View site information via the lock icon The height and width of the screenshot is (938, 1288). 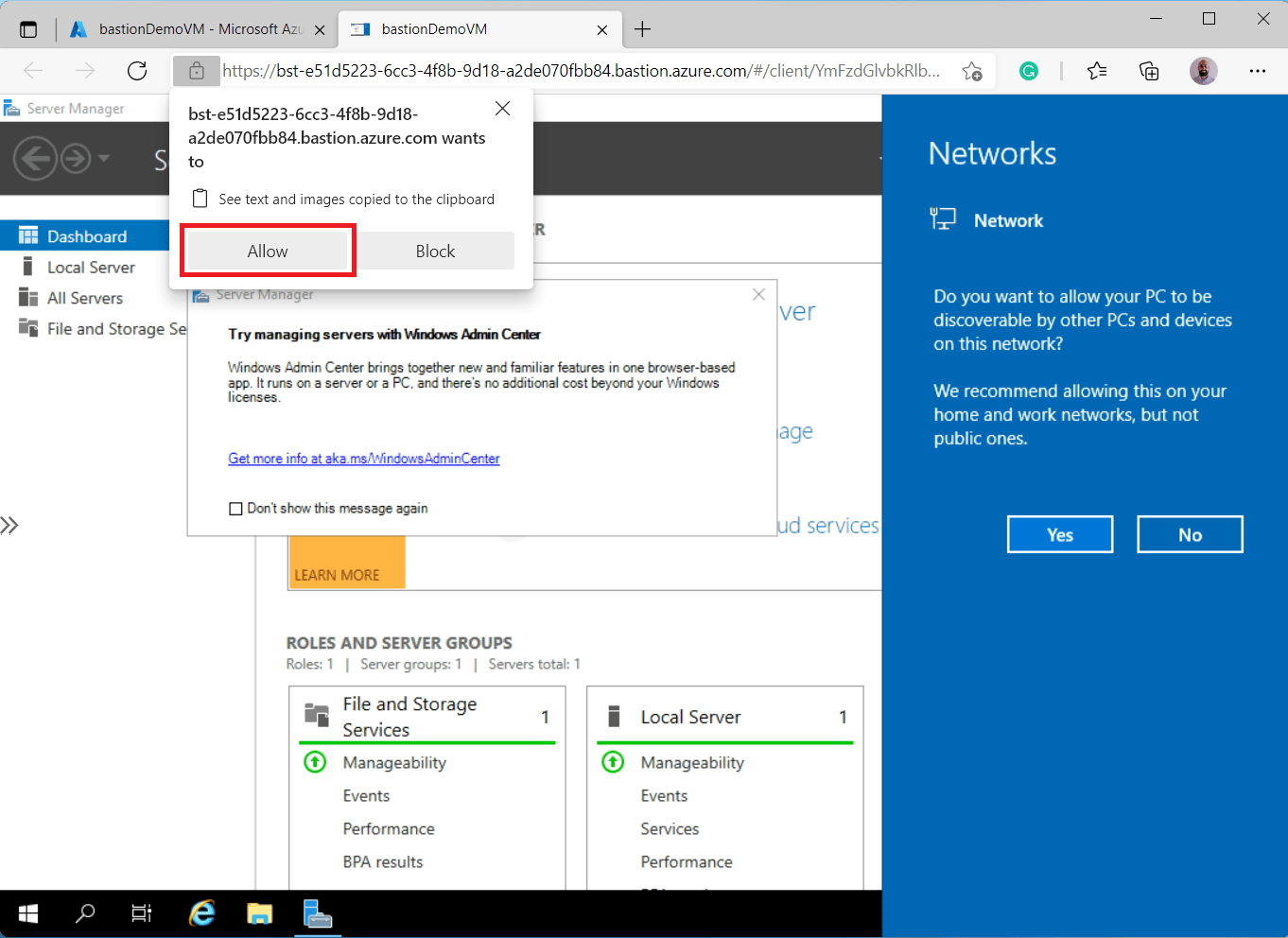pyautogui.click(x=196, y=71)
